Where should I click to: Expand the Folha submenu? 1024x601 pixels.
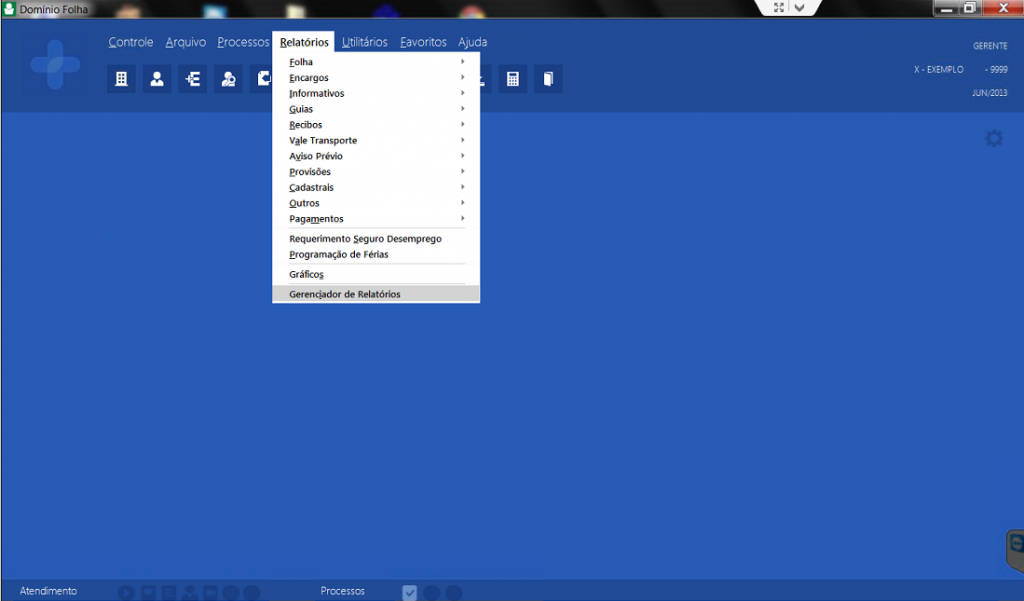tap(376, 62)
